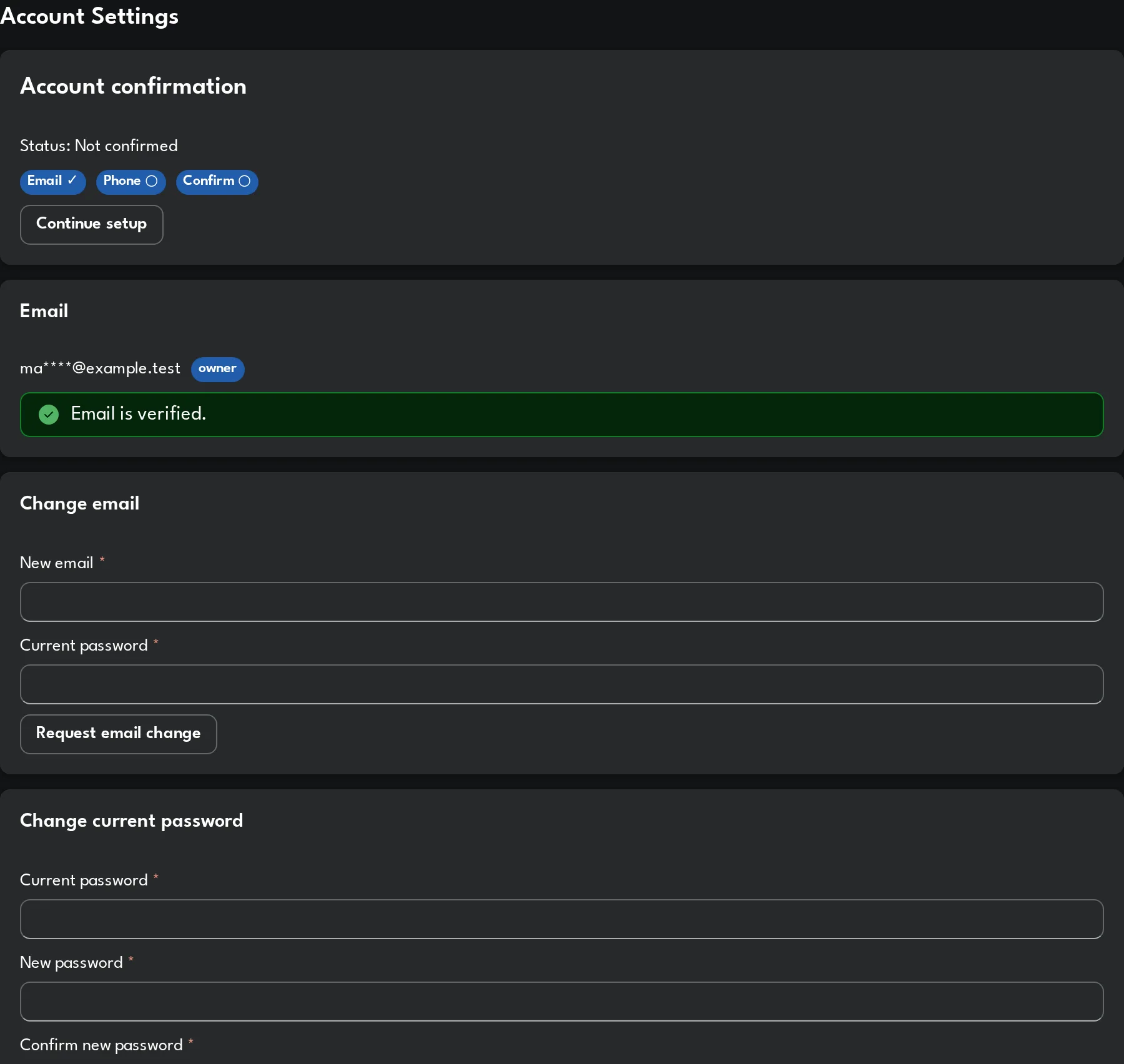Viewport: 1124px width, 1064px height.
Task: Click the Email step badge with checkmark
Action: pyautogui.click(x=52, y=182)
